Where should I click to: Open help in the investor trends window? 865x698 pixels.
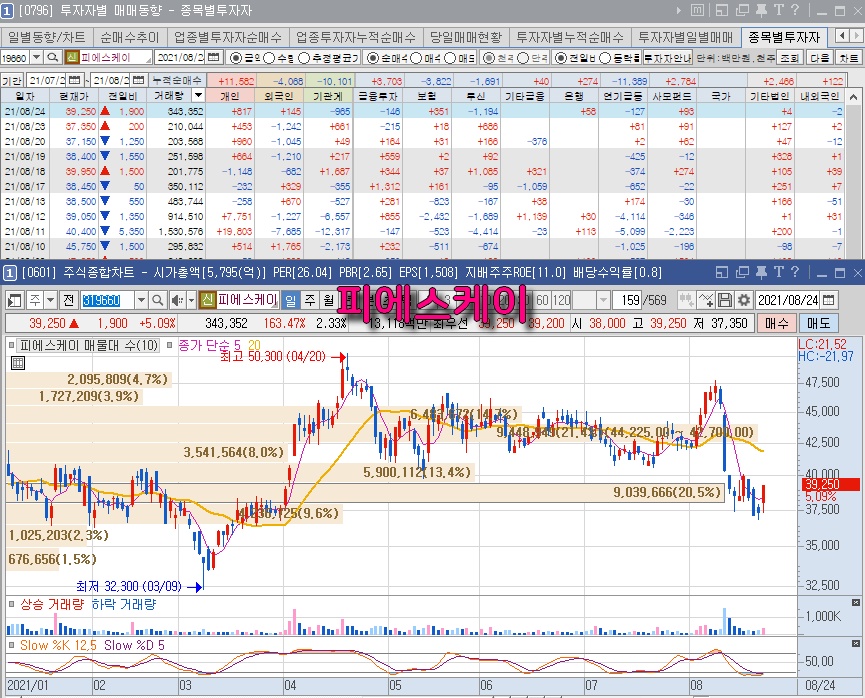coord(795,10)
